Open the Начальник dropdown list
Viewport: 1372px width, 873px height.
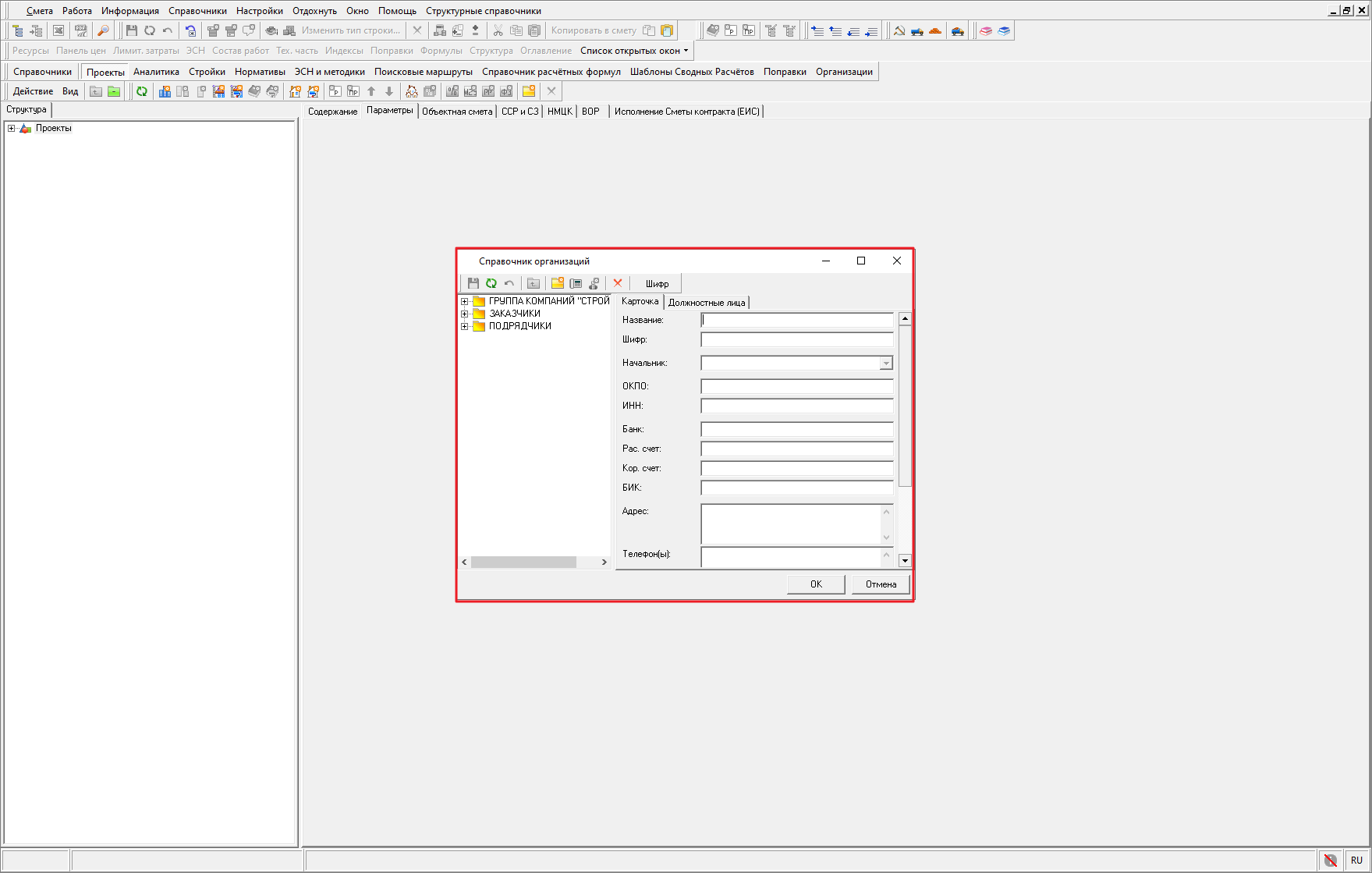tap(886, 363)
